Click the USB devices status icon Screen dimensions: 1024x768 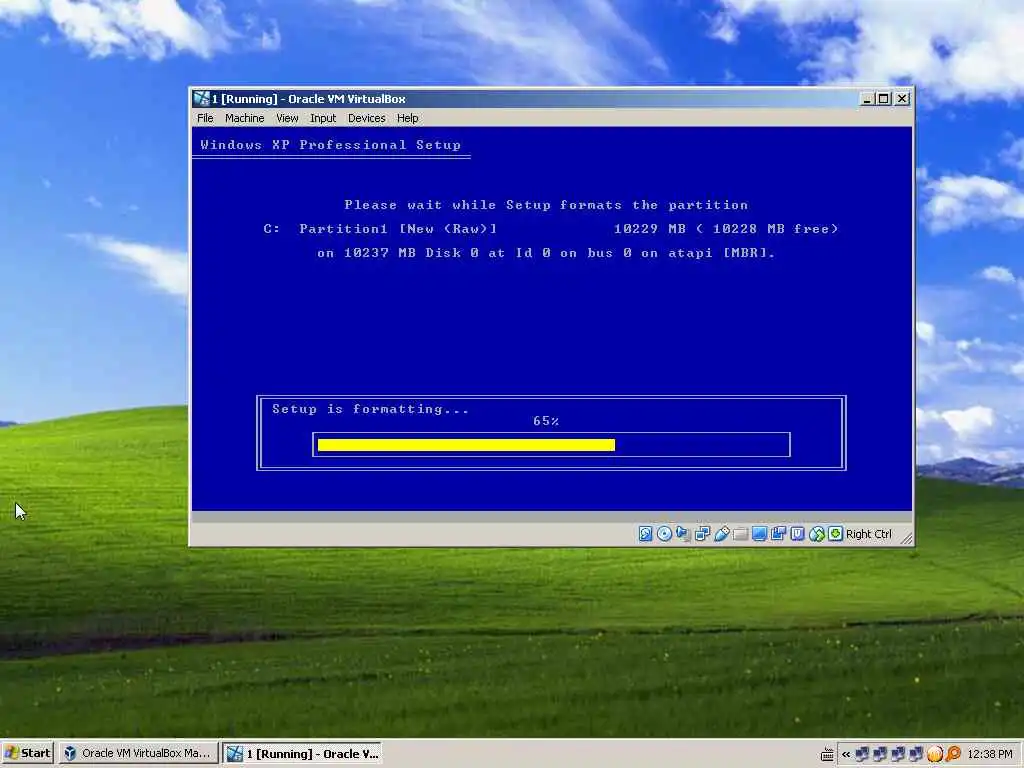click(721, 534)
